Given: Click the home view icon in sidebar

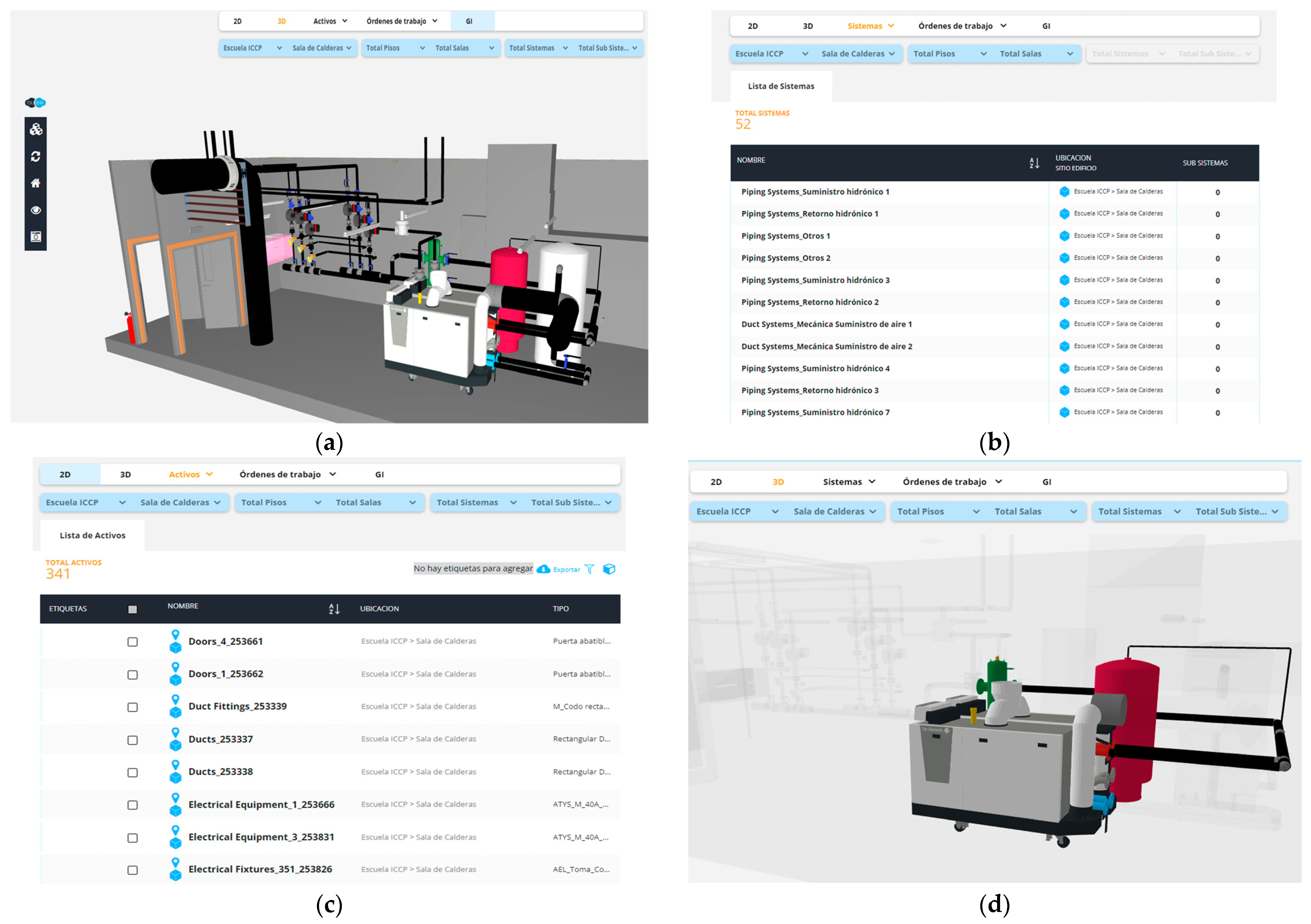Looking at the screenshot, I should point(36,183).
